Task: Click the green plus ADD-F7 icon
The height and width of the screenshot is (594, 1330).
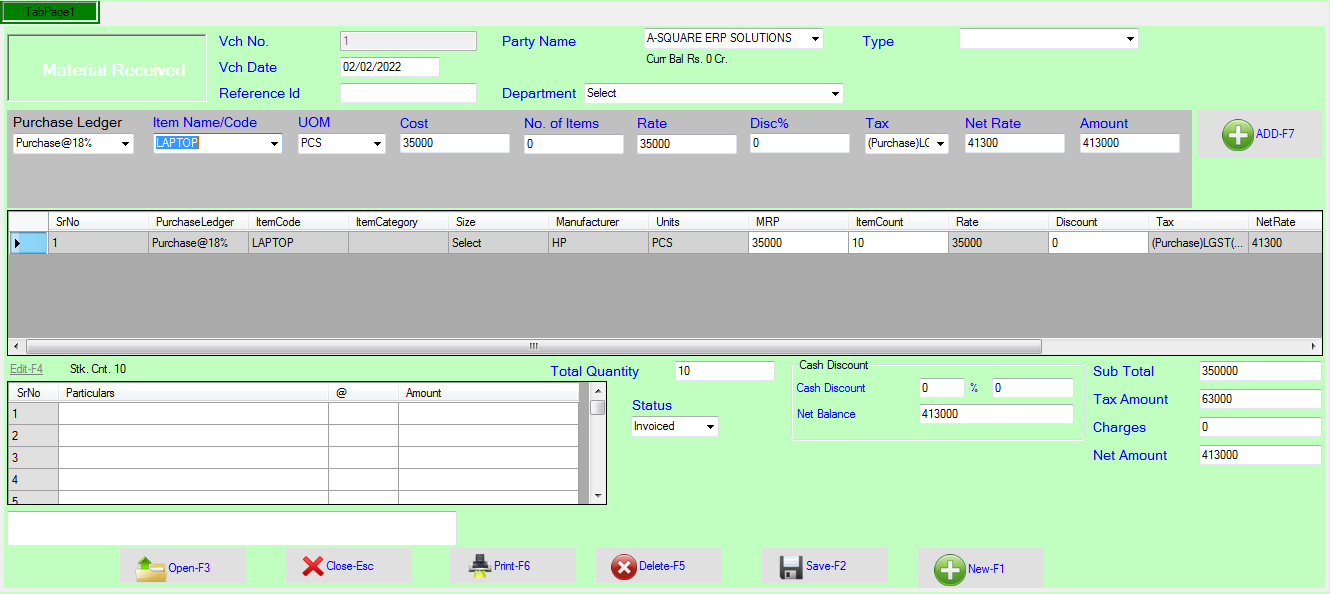Action: [1238, 135]
